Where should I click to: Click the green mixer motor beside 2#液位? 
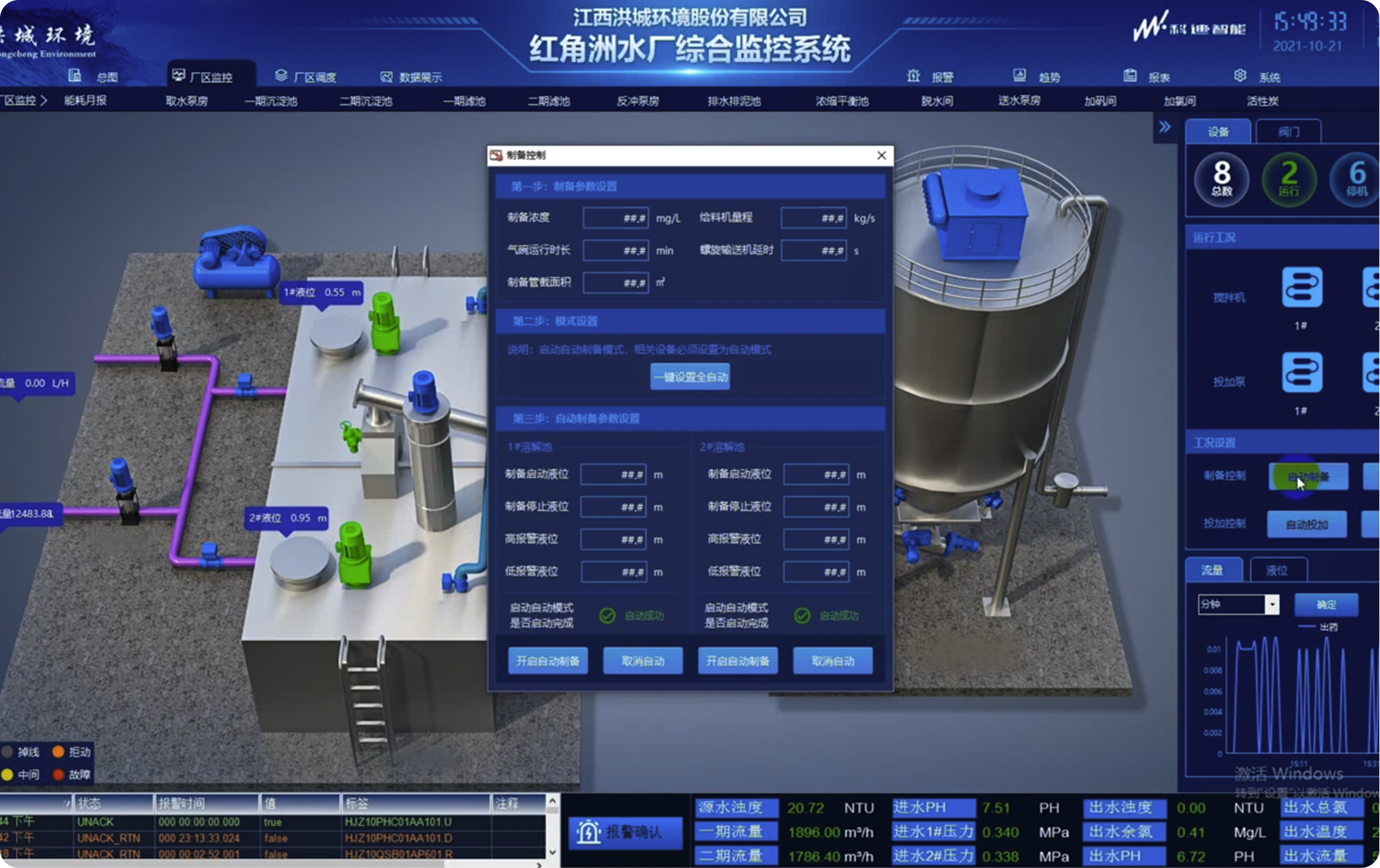354,554
